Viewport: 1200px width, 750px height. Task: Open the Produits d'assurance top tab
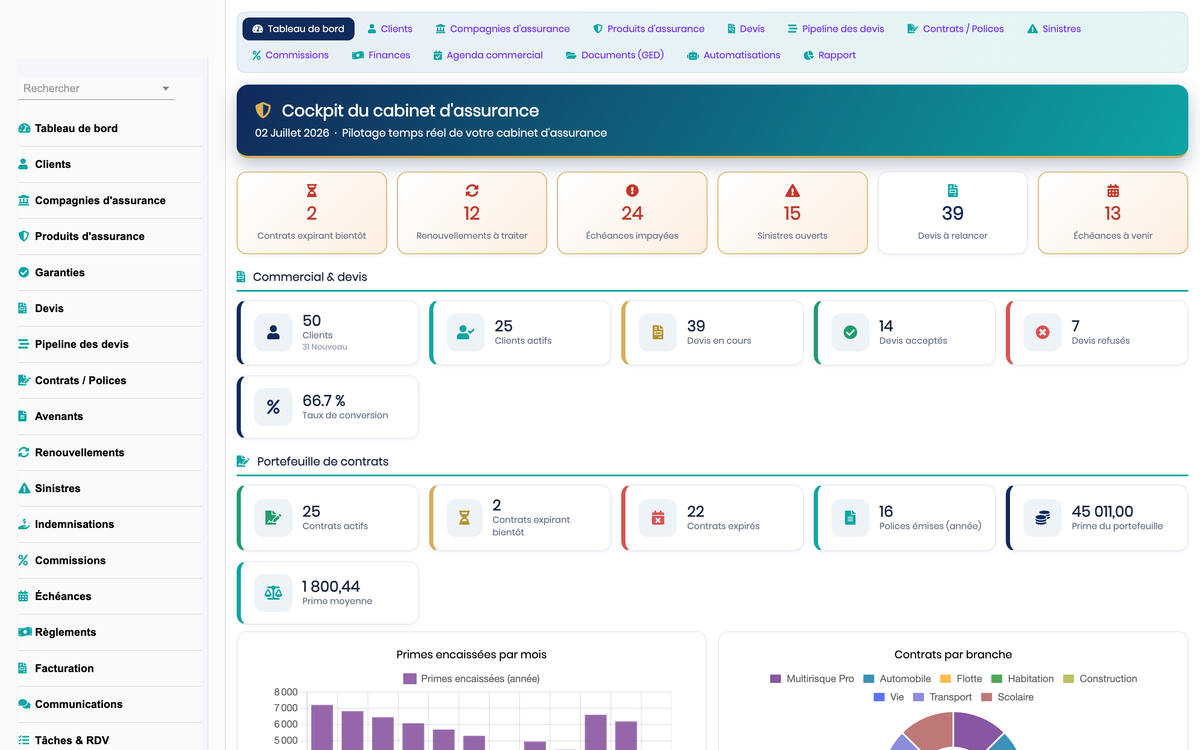[x=648, y=29]
